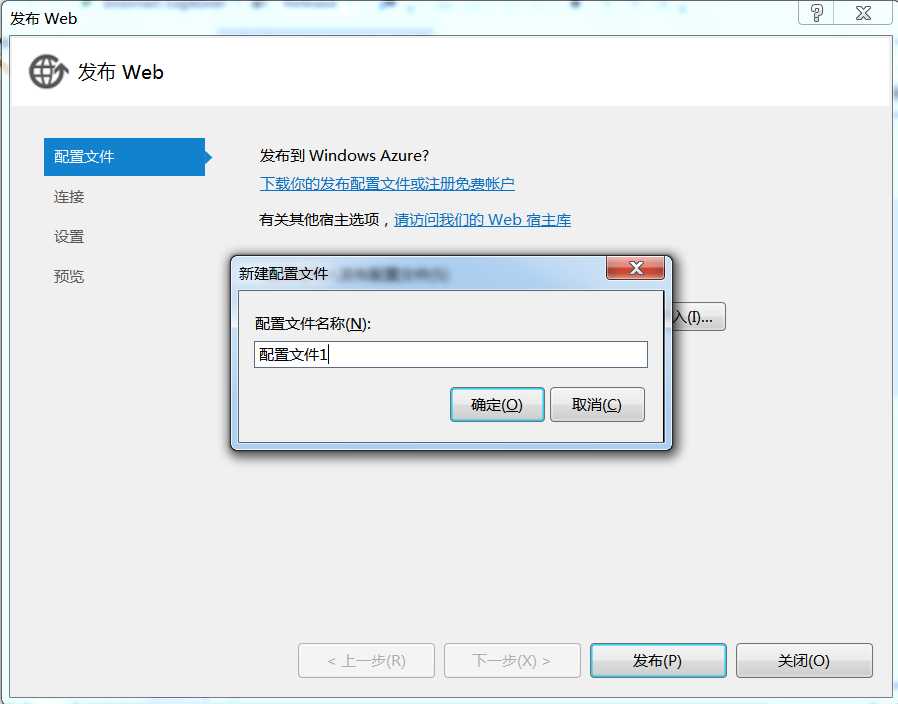The height and width of the screenshot is (704, 898).
Task: Click the 配置文件名称(N): label
Action: pyautogui.click(x=313, y=324)
